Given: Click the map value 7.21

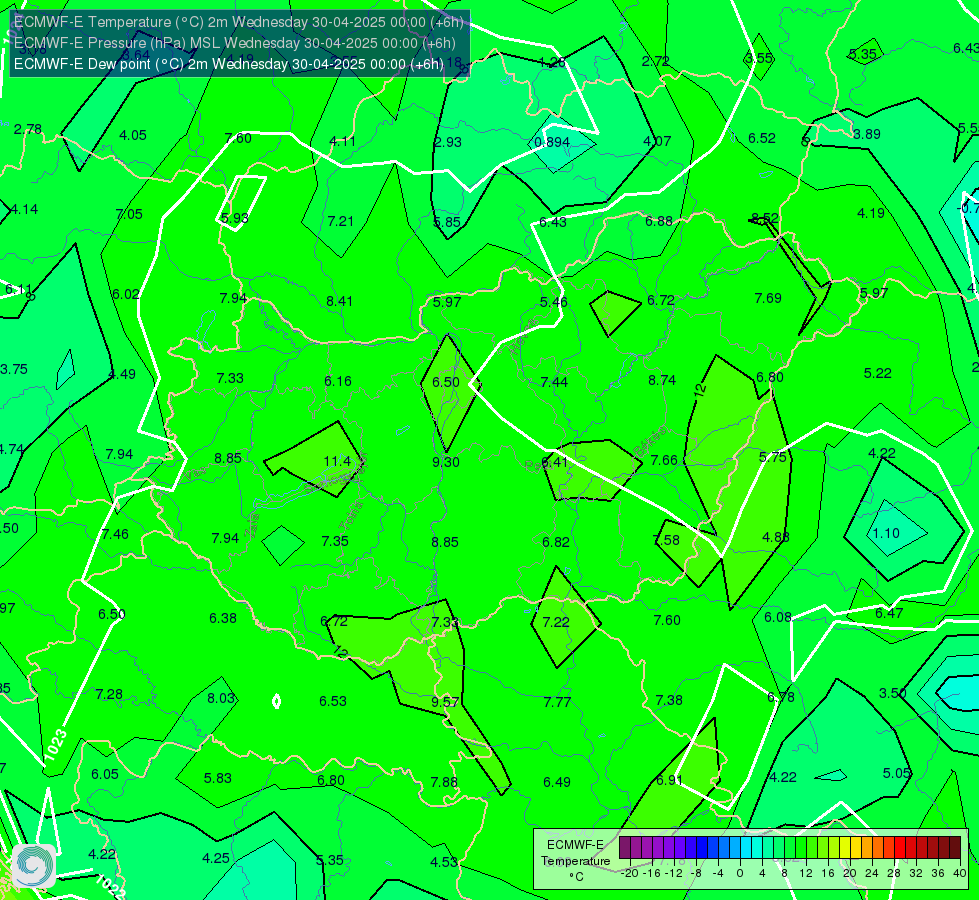Looking at the screenshot, I should click(340, 220).
